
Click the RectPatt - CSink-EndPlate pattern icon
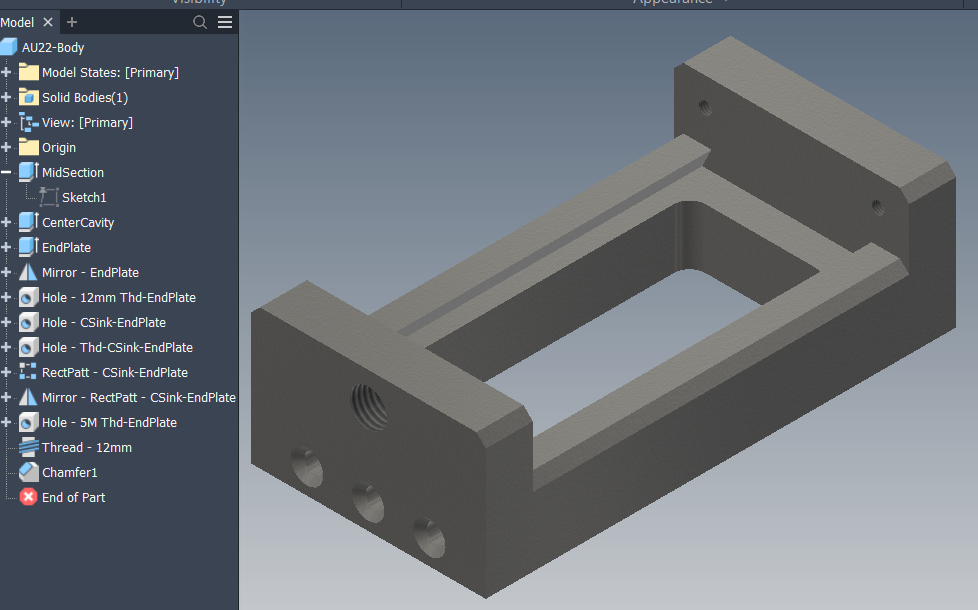27,371
